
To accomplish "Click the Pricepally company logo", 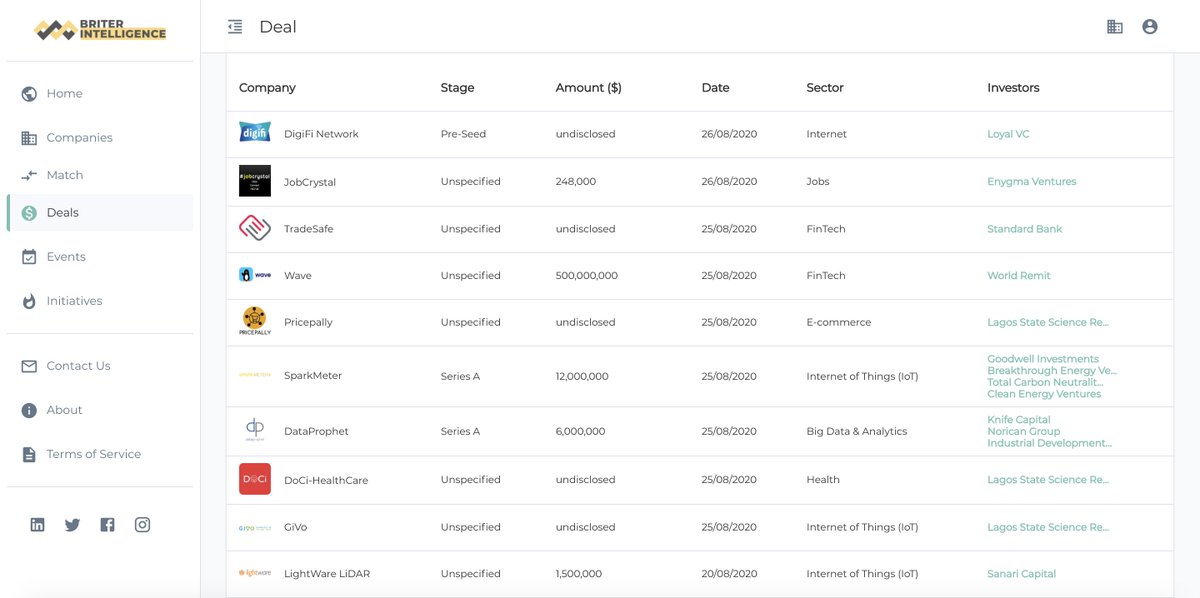I will point(255,322).
